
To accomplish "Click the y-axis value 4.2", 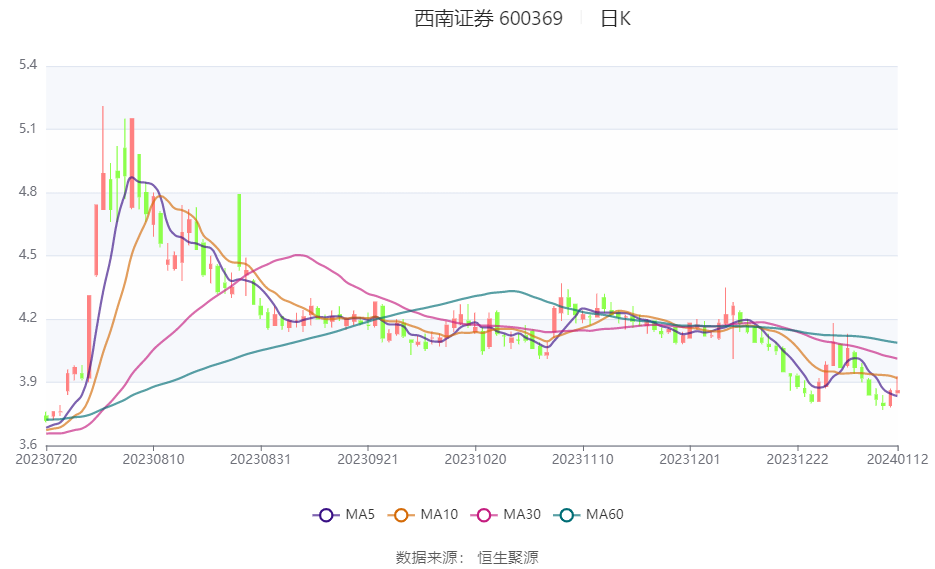I will coord(28,318).
